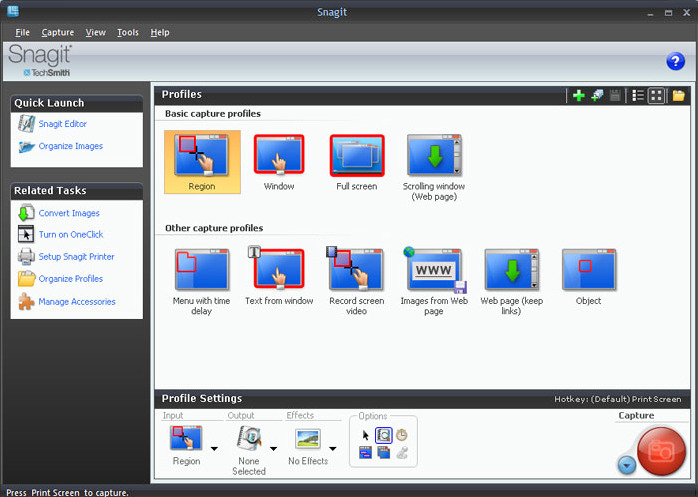Image resolution: width=698 pixels, height=497 pixels.
Task: Select the Web page (keep links) profile
Action: pos(511,282)
